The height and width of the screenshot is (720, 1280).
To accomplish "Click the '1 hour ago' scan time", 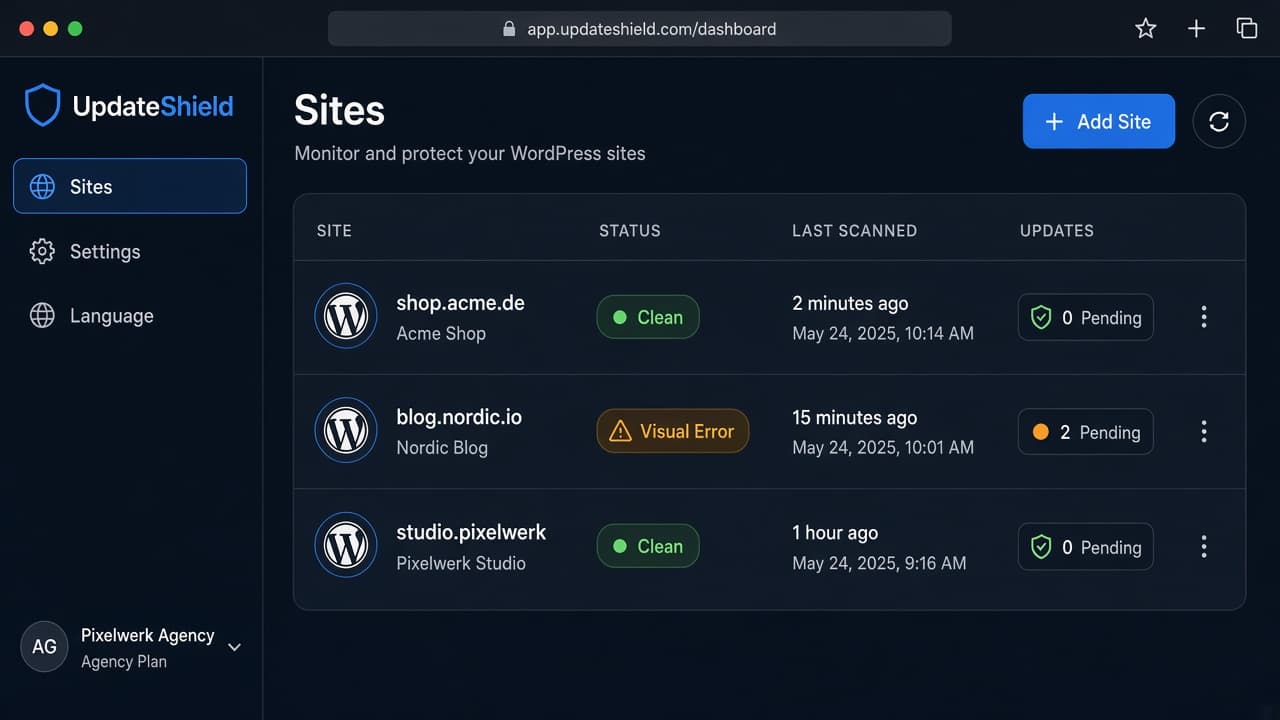I will (834, 532).
